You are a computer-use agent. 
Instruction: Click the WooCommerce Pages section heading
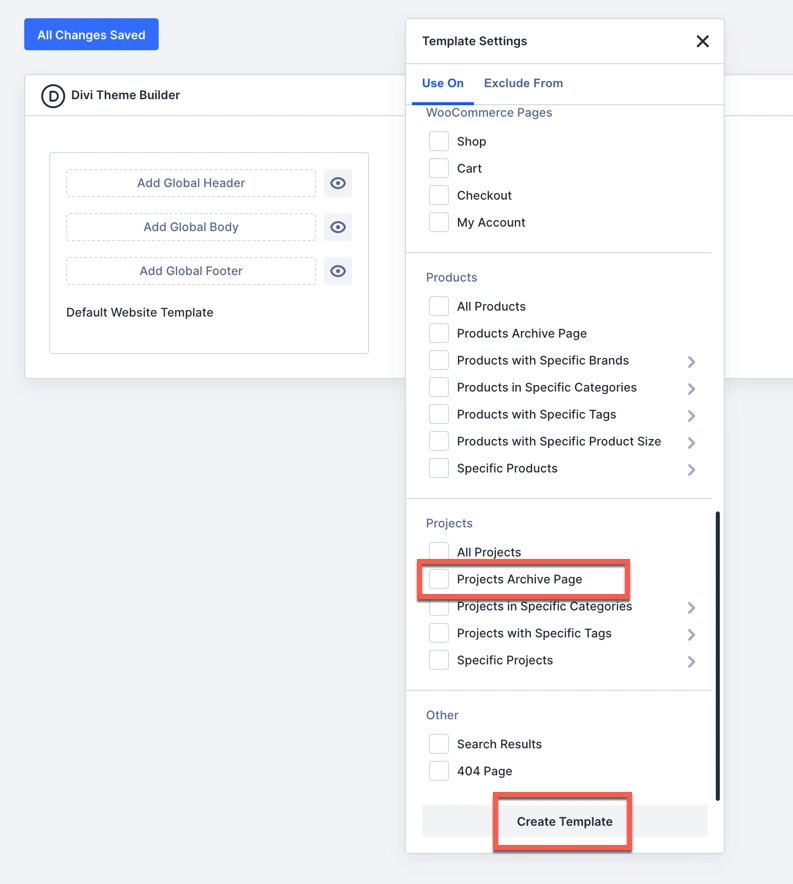(x=489, y=113)
